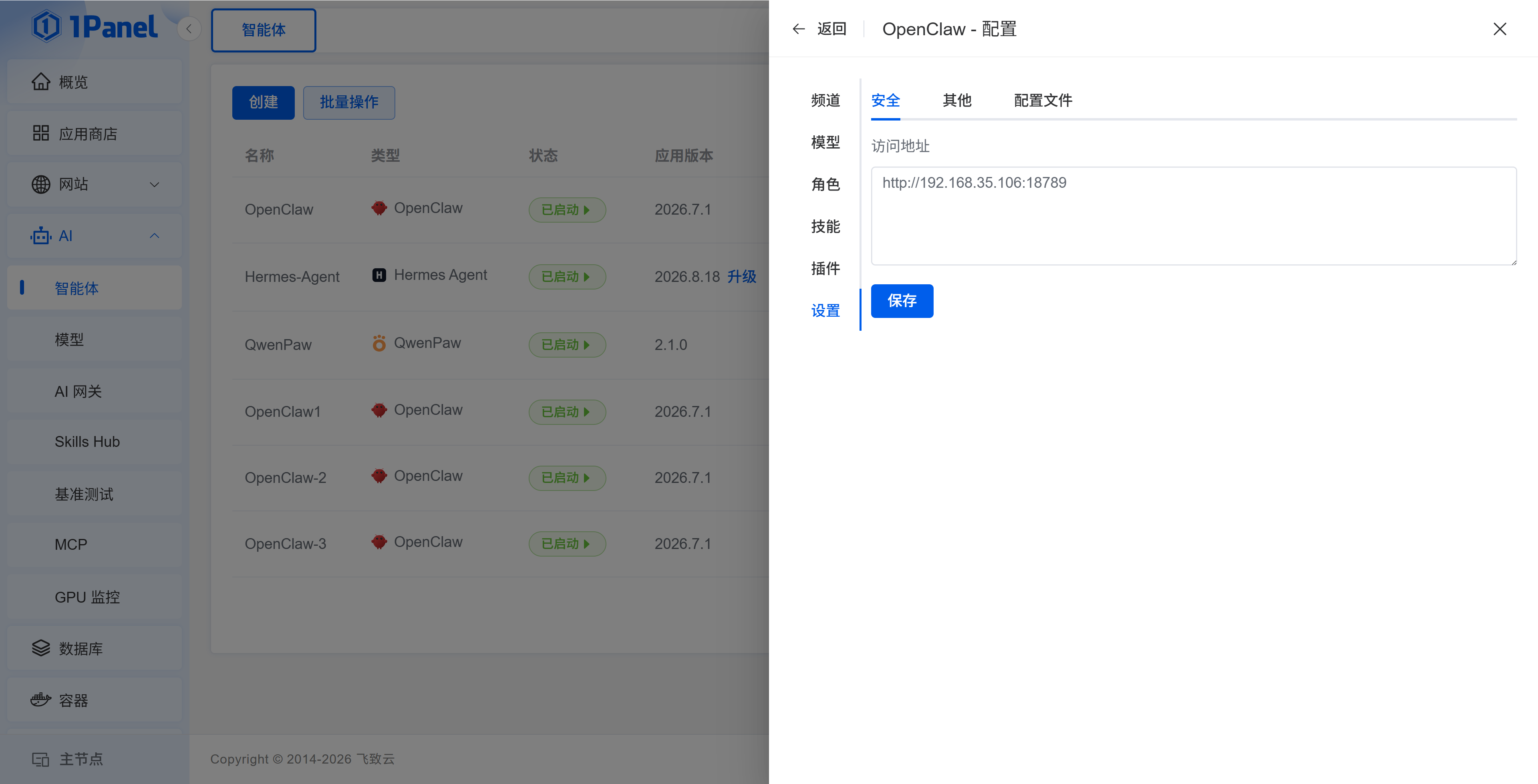Screen dimensions: 1538x784
Task: Open status dropdown for Hermes-Agent row
Action: click(567, 277)
